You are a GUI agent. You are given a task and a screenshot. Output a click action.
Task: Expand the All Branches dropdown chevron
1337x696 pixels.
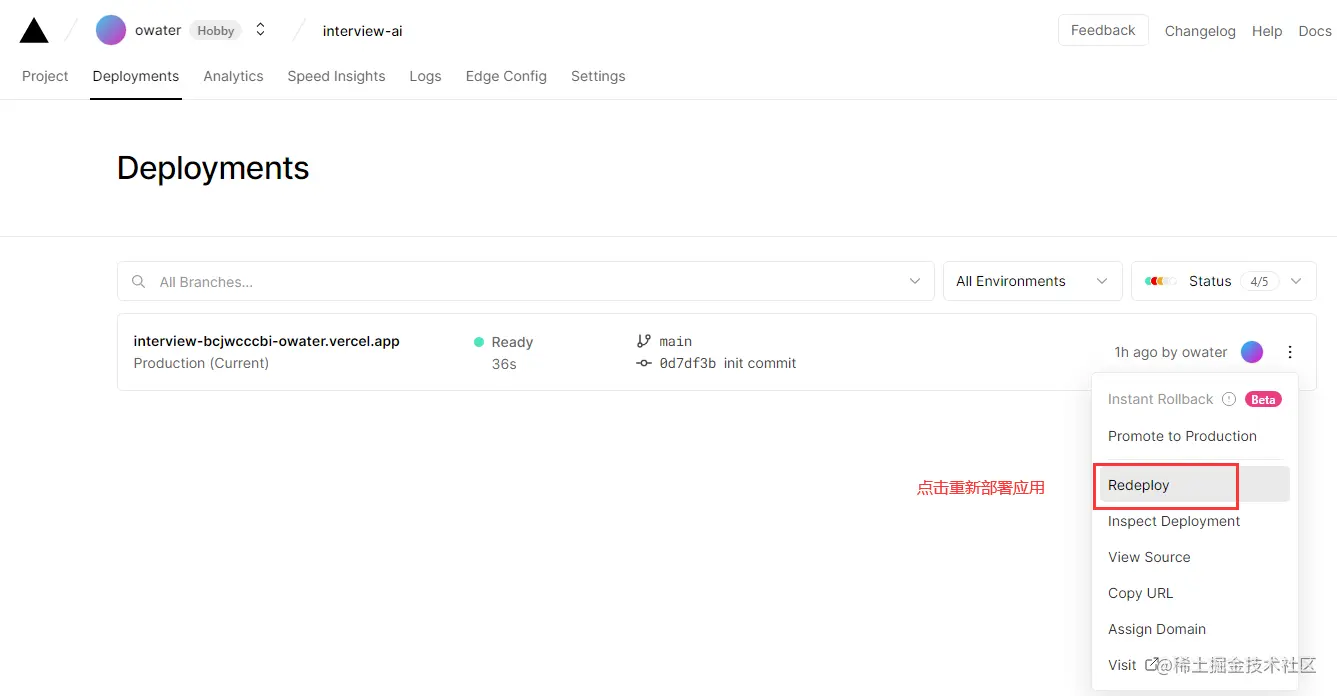pyautogui.click(x=915, y=282)
